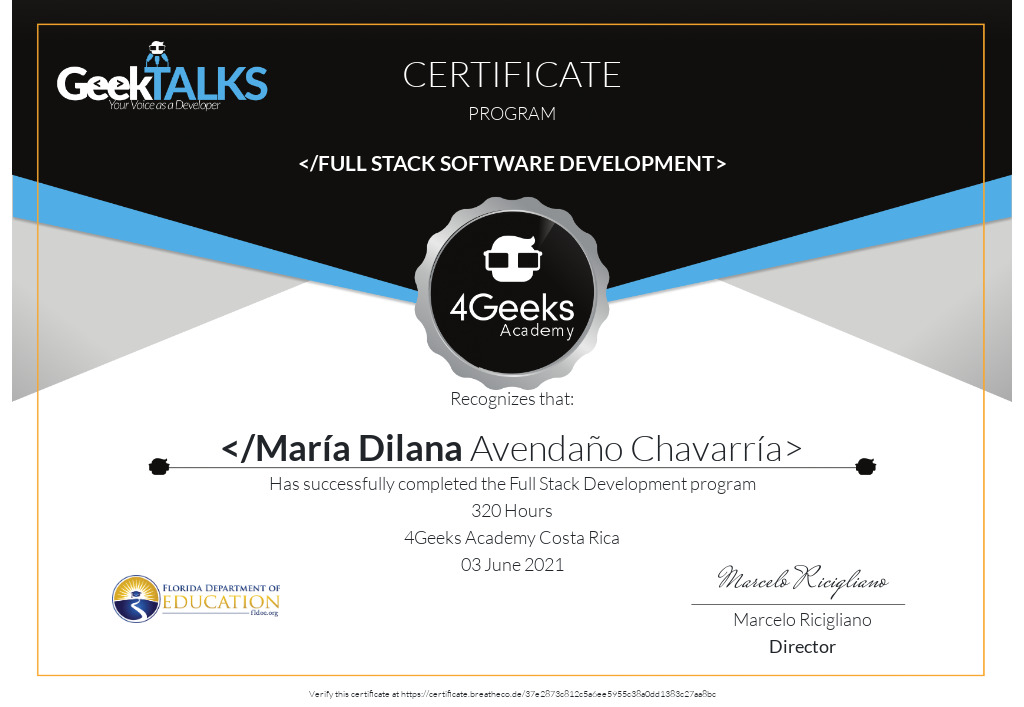1024x707 pixels.
Task: Click the handwritten Marcelo Ricigliano signature
Action: (801, 580)
